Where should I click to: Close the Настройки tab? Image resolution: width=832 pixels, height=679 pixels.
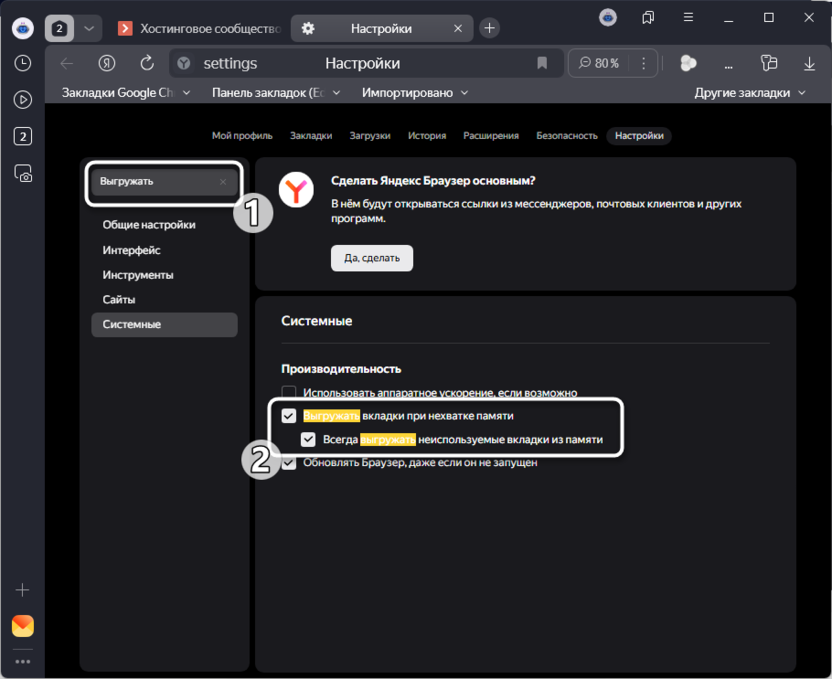(x=458, y=29)
